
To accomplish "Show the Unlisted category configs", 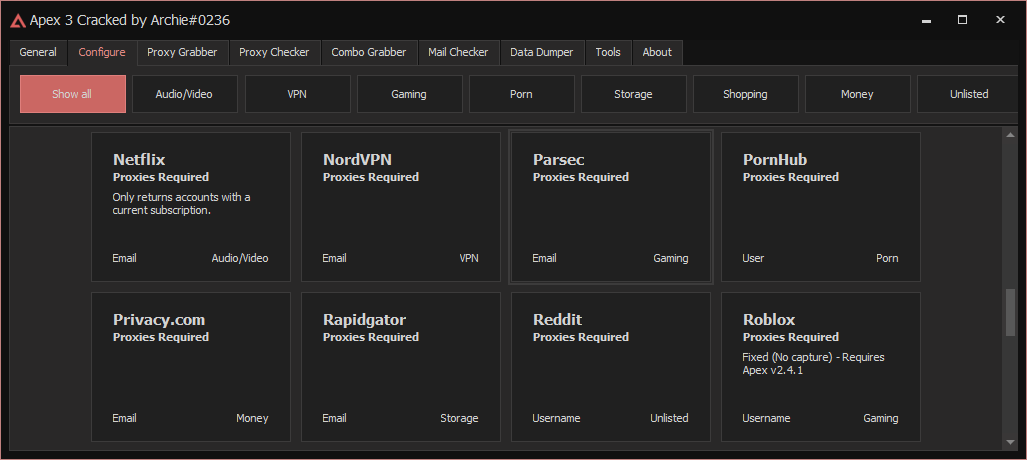I will click(x=969, y=94).
